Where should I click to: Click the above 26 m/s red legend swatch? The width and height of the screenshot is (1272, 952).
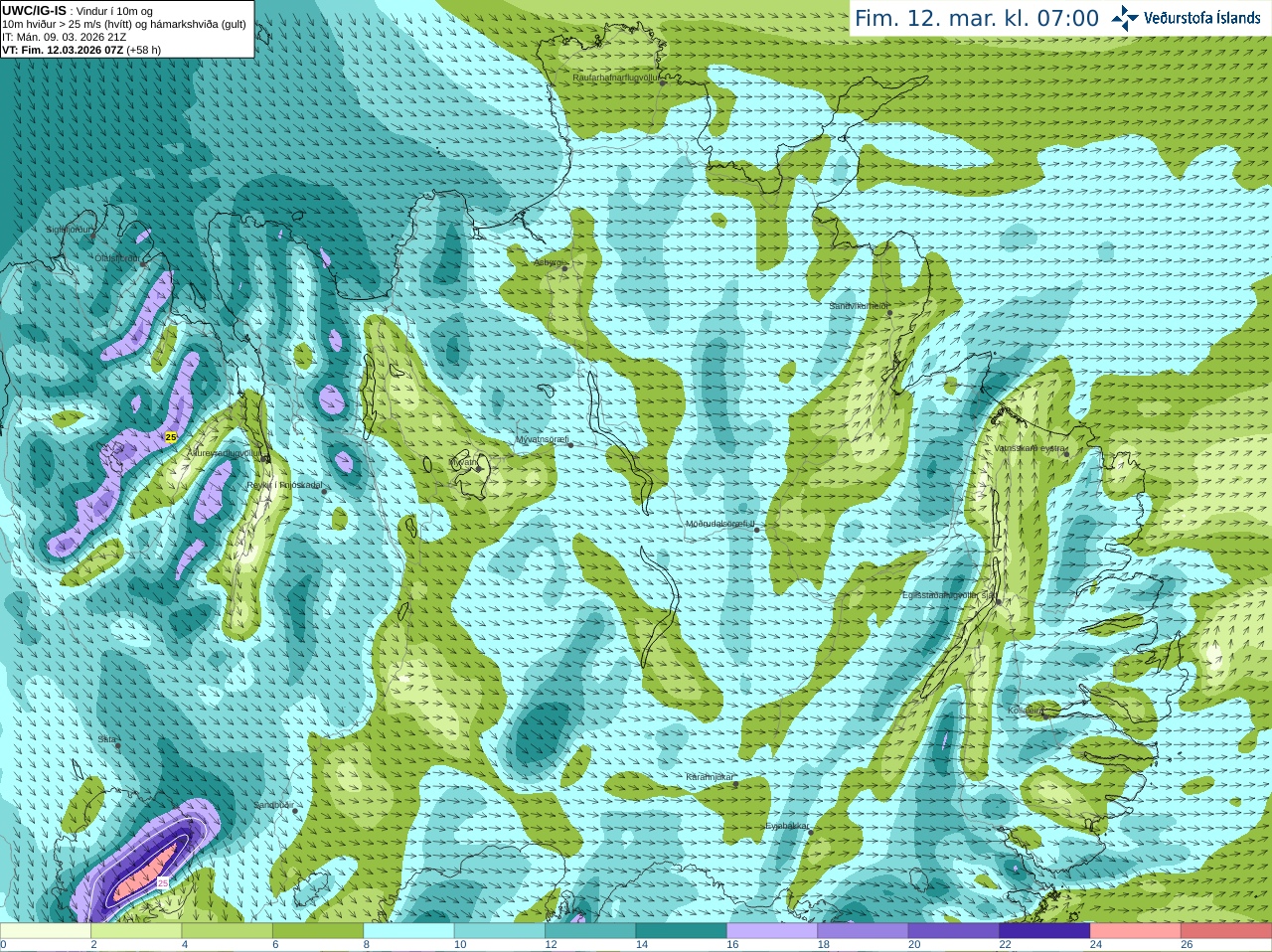[1226, 931]
